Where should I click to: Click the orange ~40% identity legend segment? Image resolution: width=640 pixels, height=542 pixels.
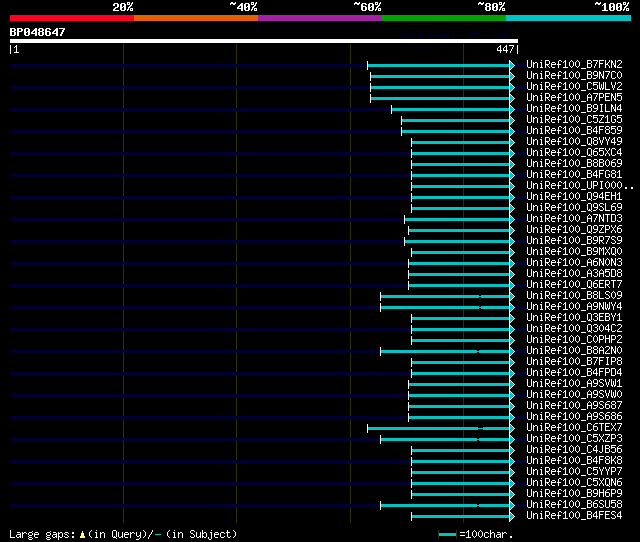tap(196, 18)
